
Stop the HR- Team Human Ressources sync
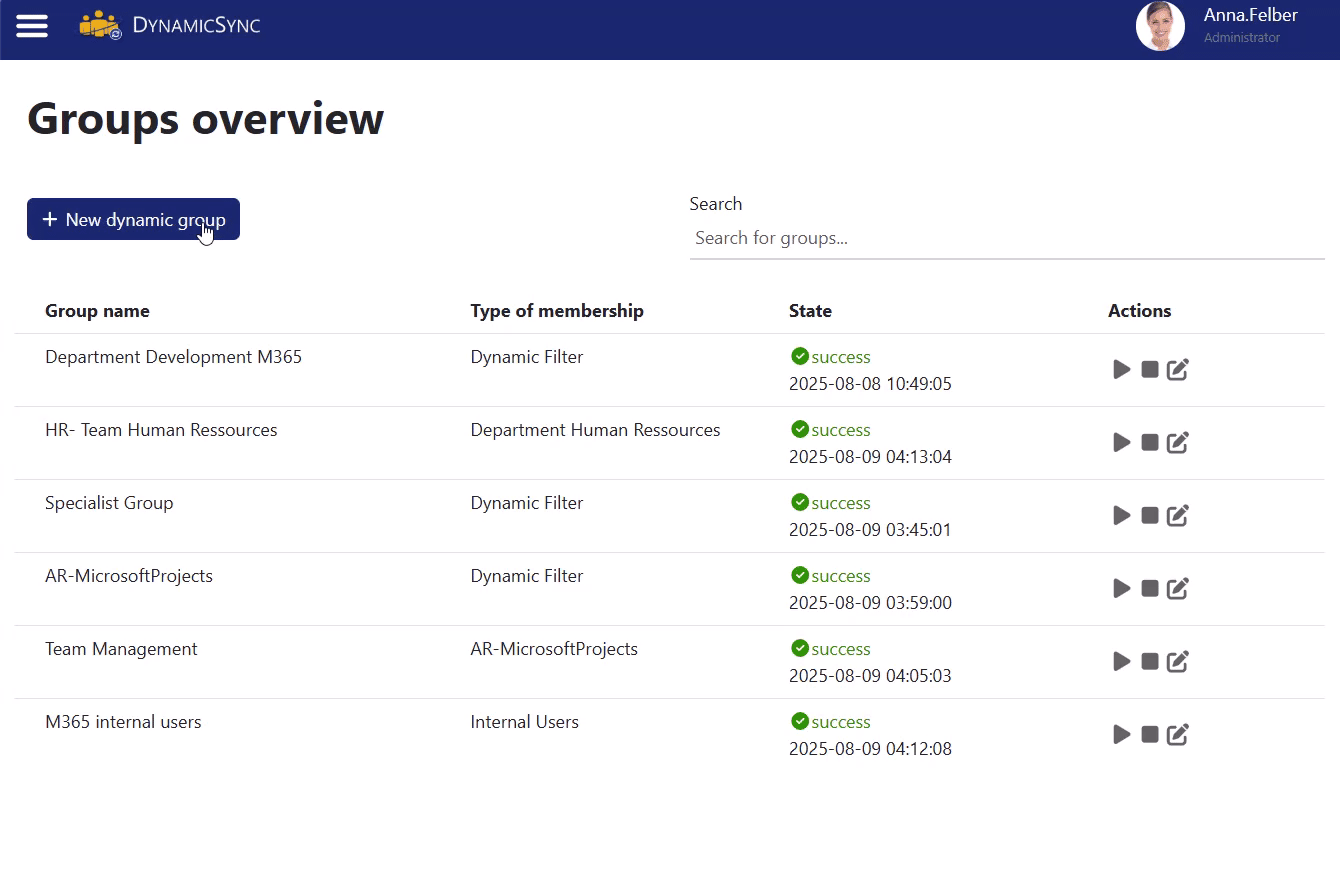[1150, 442]
